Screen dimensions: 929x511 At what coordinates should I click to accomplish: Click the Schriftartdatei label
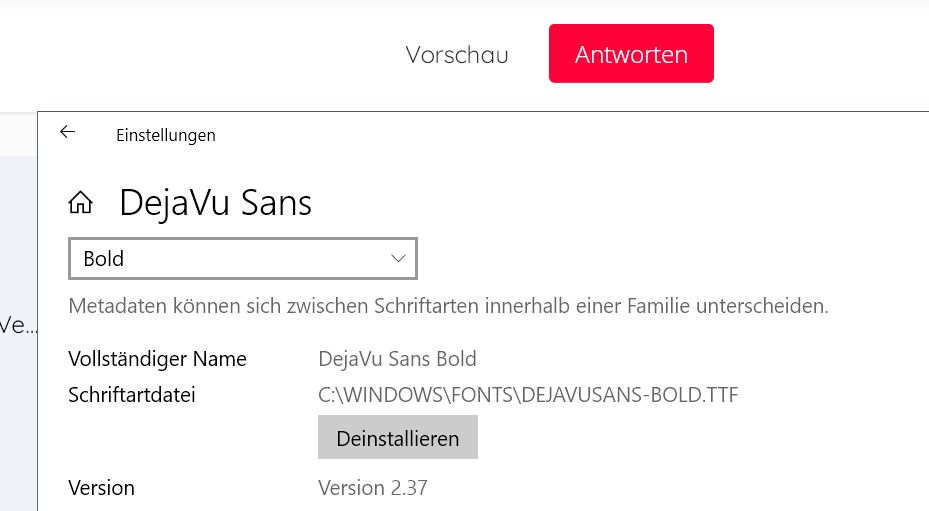[x=132, y=394]
